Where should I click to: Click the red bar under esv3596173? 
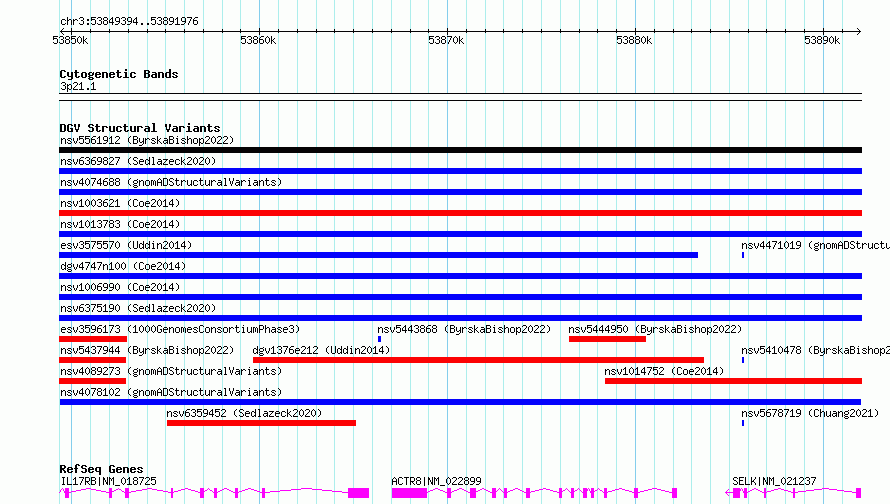pyautogui.click(x=93, y=339)
